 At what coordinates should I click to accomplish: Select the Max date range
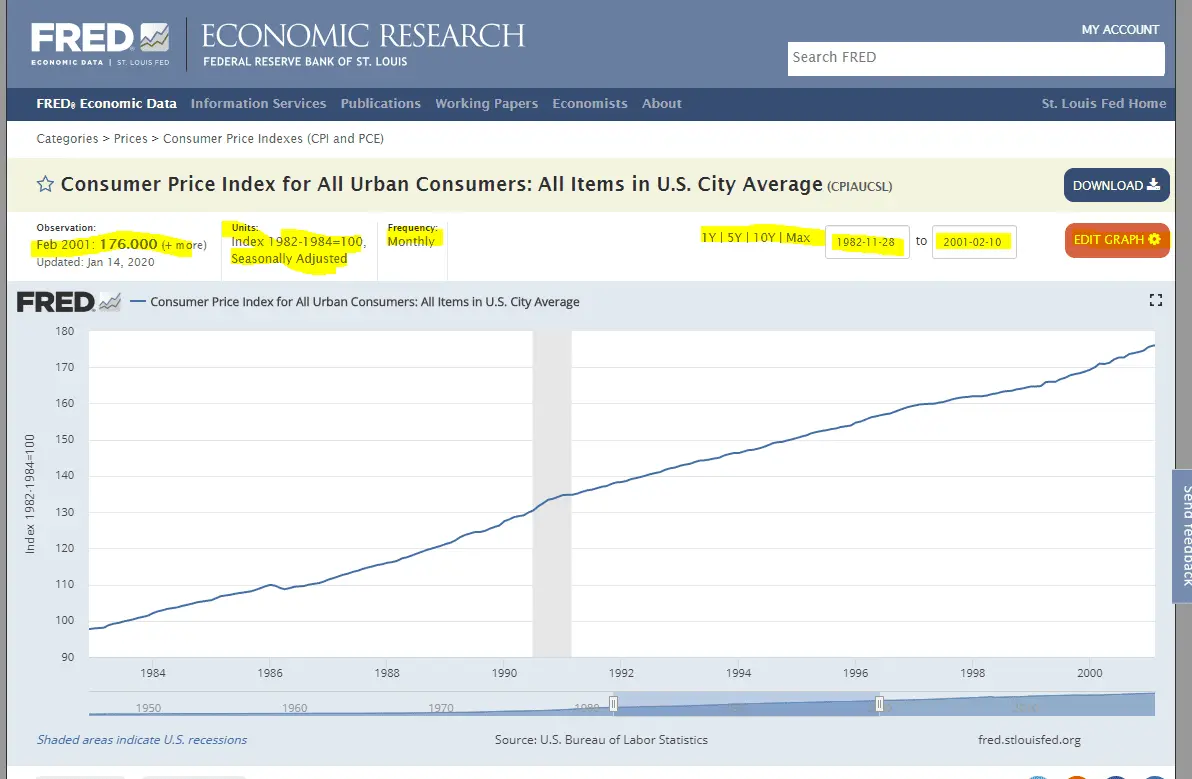pyautogui.click(x=797, y=238)
